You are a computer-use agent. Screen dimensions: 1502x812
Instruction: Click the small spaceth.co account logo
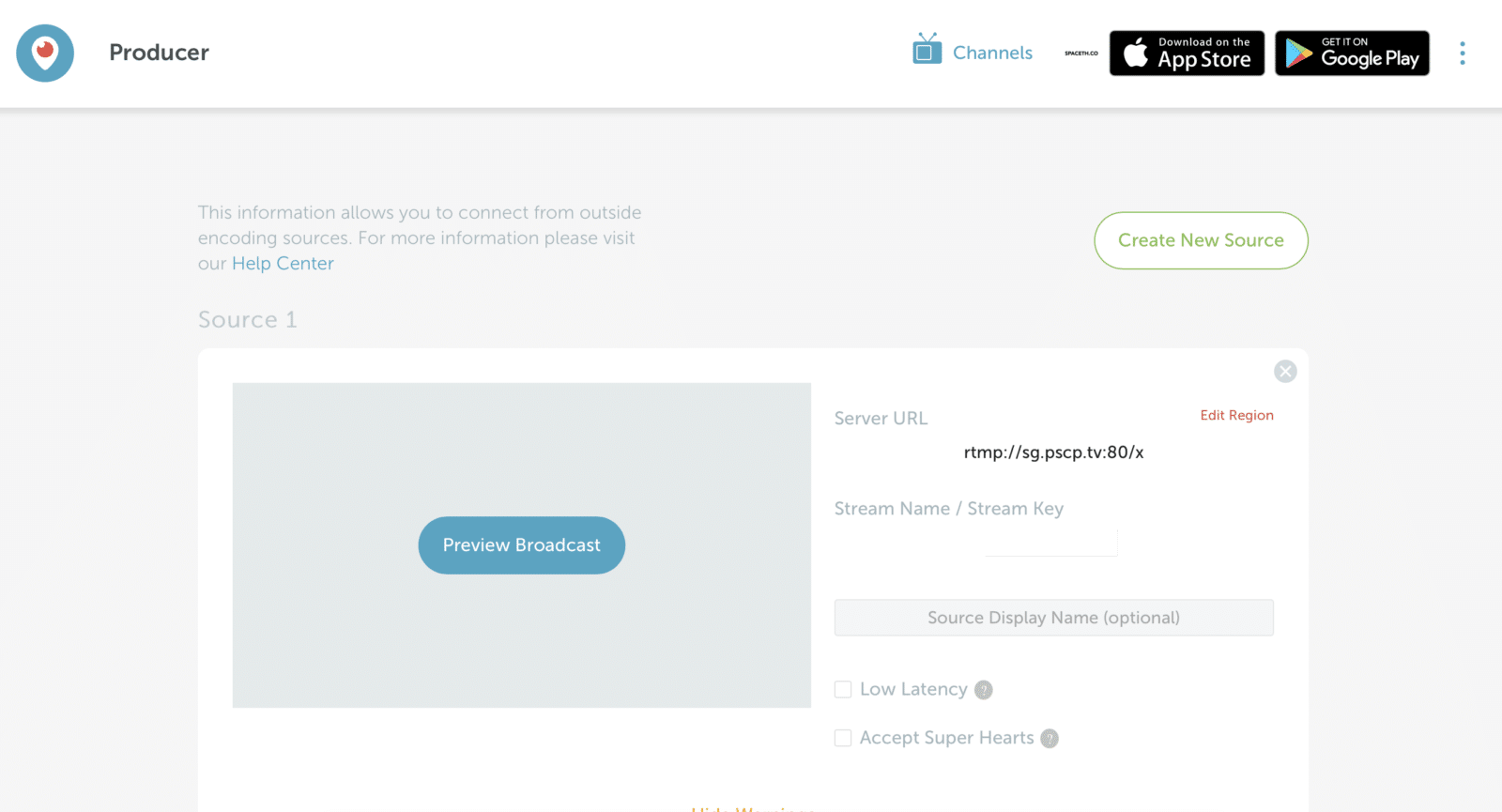1081,54
